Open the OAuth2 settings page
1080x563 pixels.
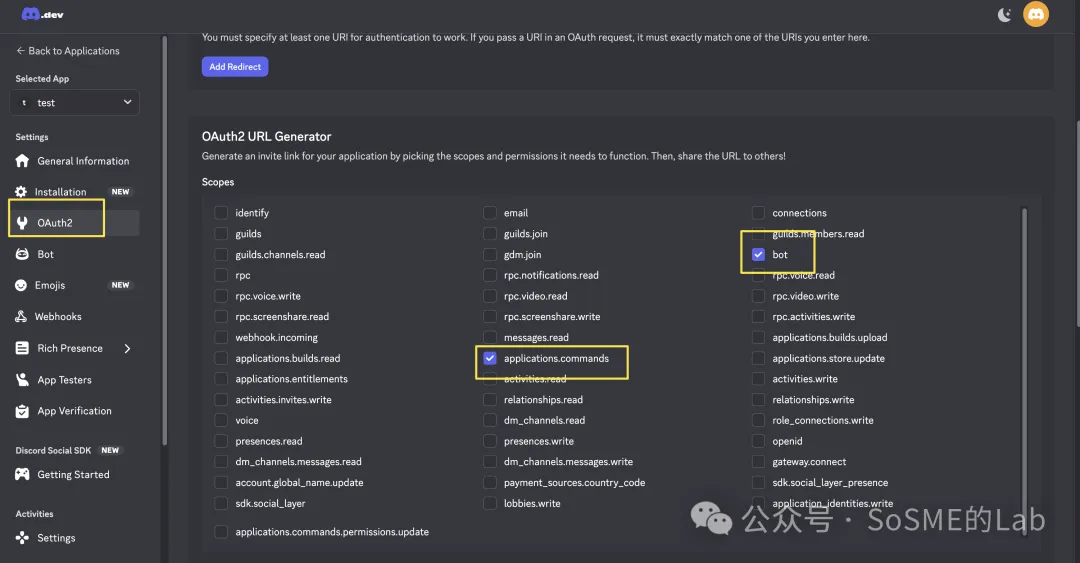click(x=55, y=223)
